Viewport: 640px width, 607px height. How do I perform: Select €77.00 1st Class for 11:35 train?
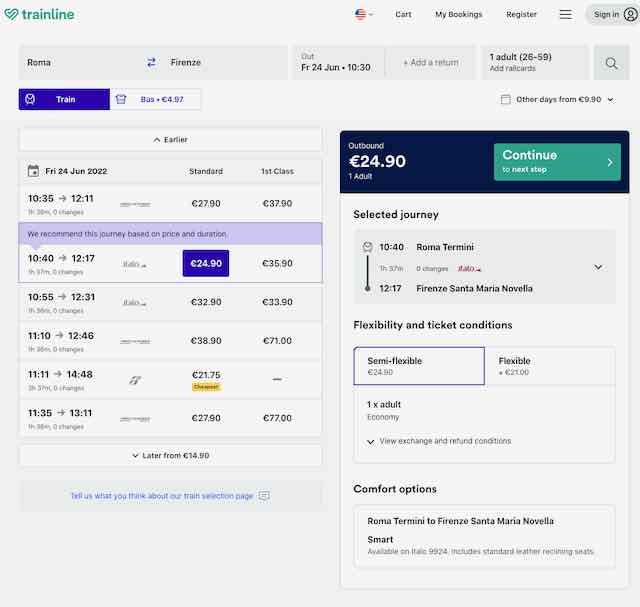[x=277, y=418]
